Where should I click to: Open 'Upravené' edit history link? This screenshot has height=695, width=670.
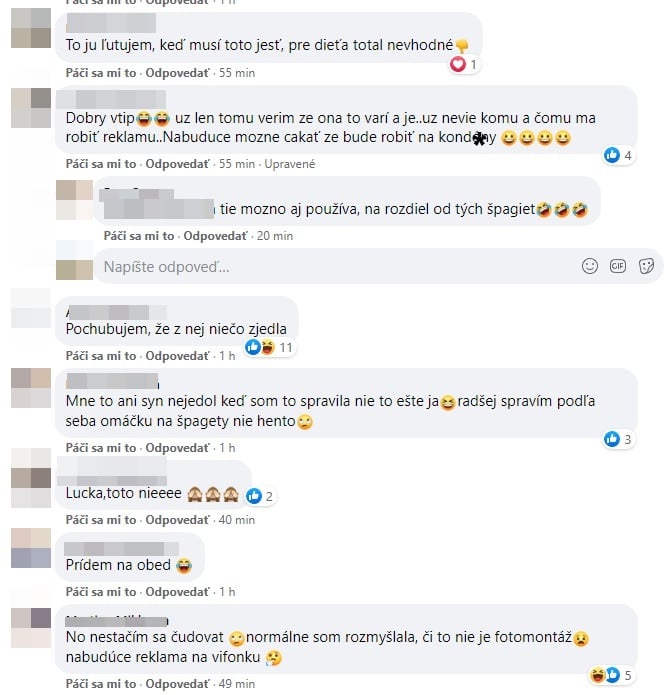click(290, 164)
